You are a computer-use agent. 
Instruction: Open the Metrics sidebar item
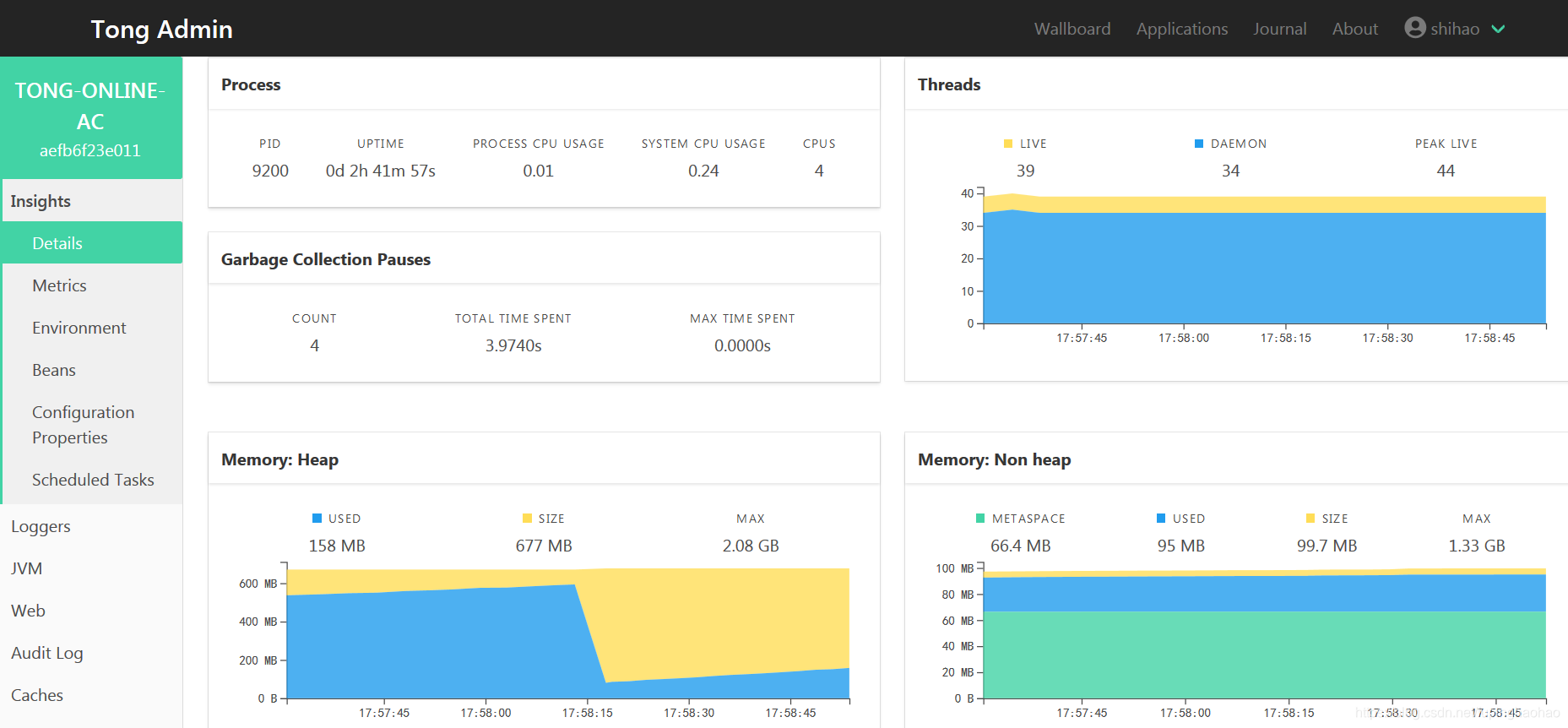point(91,285)
